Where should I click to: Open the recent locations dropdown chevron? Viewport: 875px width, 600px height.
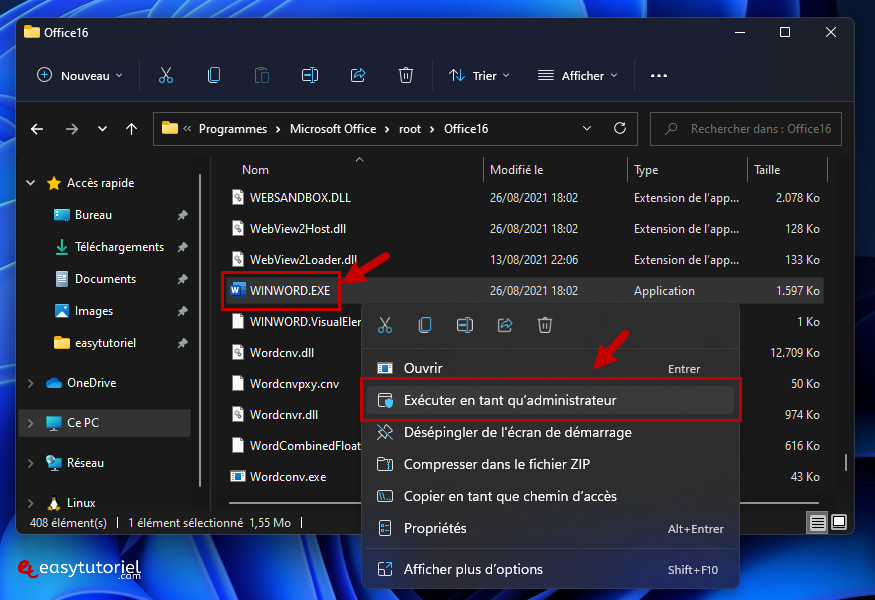[x=102, y=129]
